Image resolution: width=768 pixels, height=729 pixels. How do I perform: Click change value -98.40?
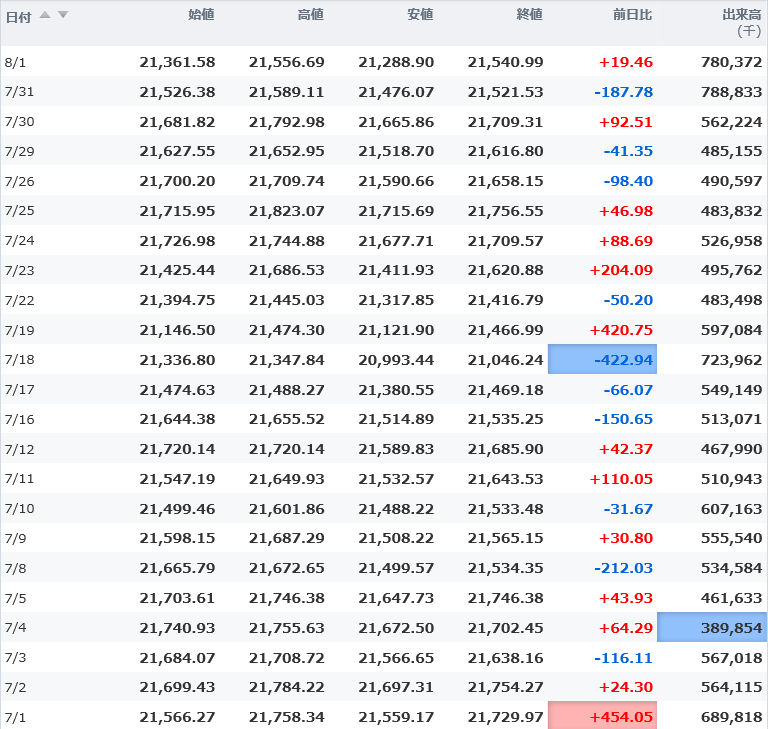pyautogui.click(x=628, y=181)
